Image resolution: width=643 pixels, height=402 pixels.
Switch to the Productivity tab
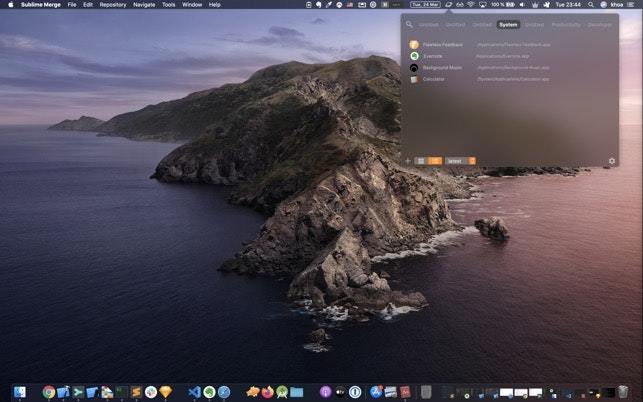(x=566, y=25)
